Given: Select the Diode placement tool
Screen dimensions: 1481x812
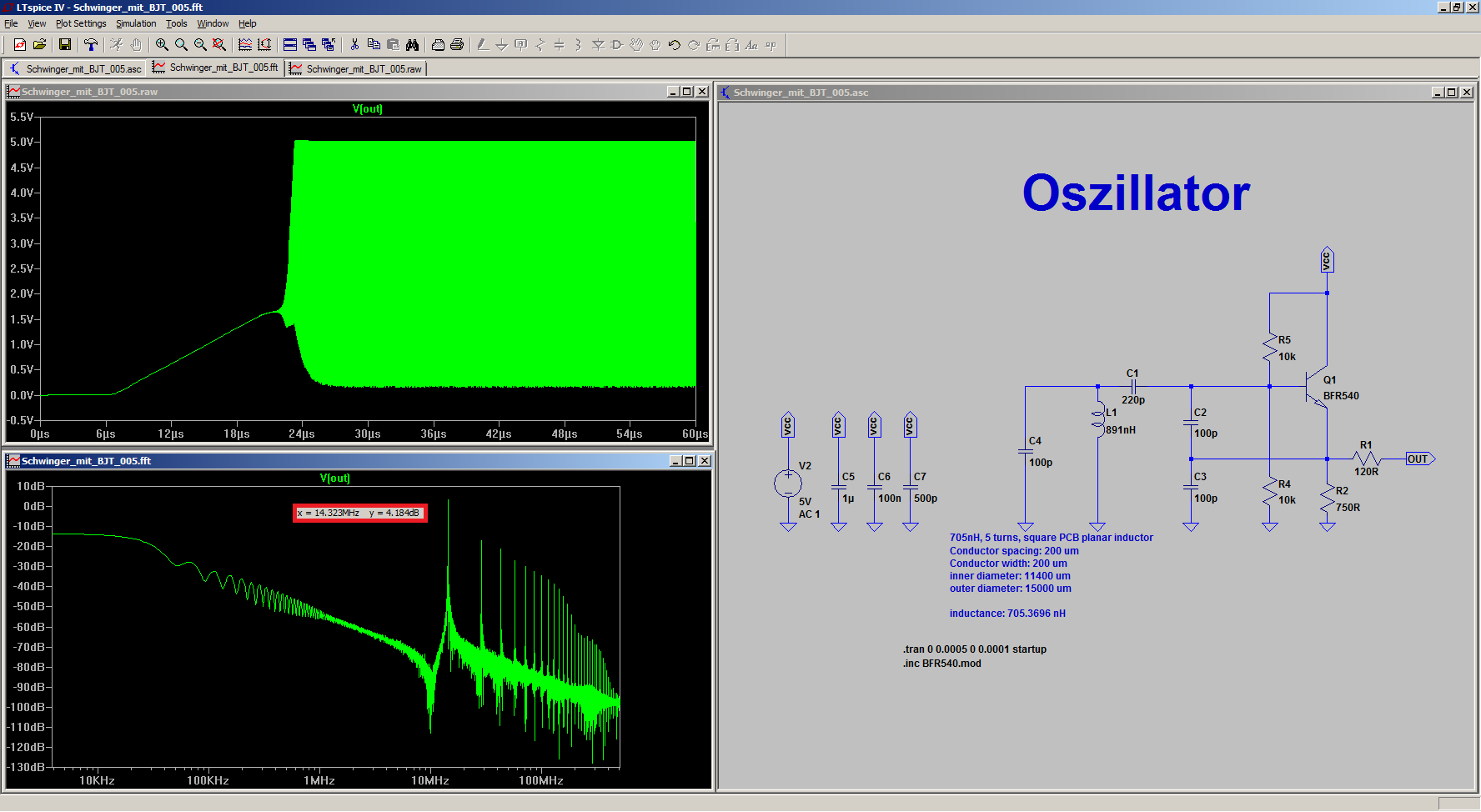Looking at the screenshot, I should click(x=598, y=45).
